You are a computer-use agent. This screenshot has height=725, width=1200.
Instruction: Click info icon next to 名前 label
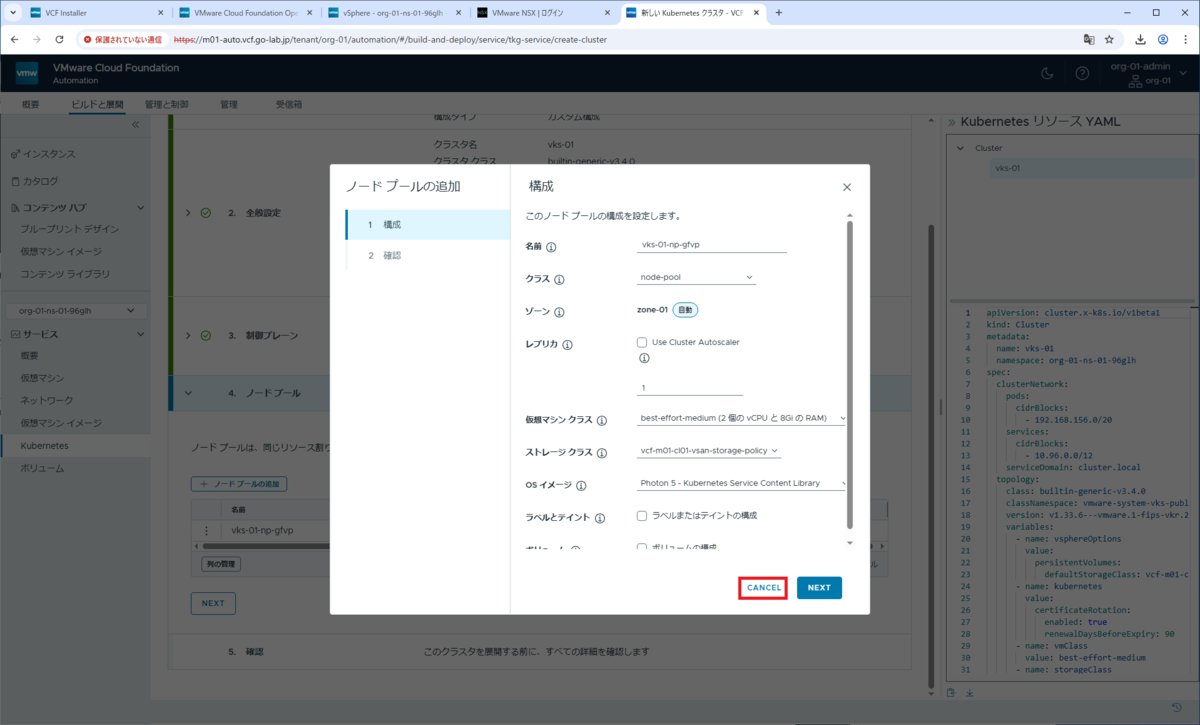pos(551,246)
